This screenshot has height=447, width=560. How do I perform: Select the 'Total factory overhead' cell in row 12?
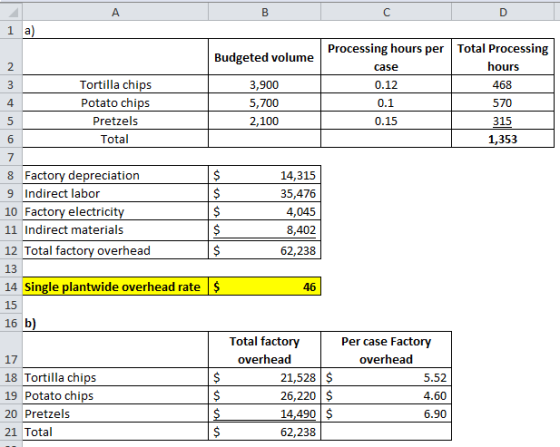click(115, 250)
